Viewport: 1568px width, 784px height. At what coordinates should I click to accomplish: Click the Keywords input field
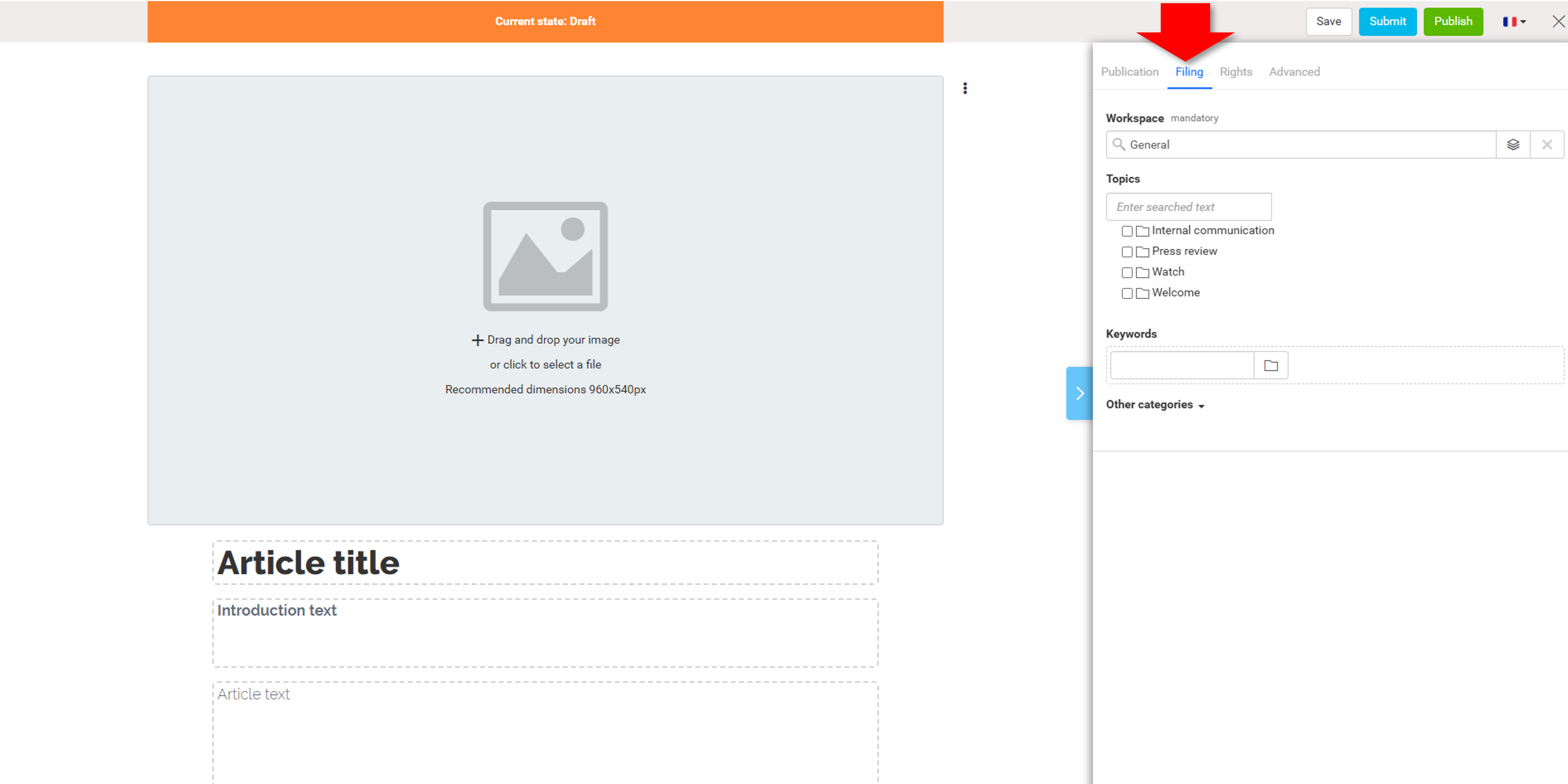[1182, 365]
